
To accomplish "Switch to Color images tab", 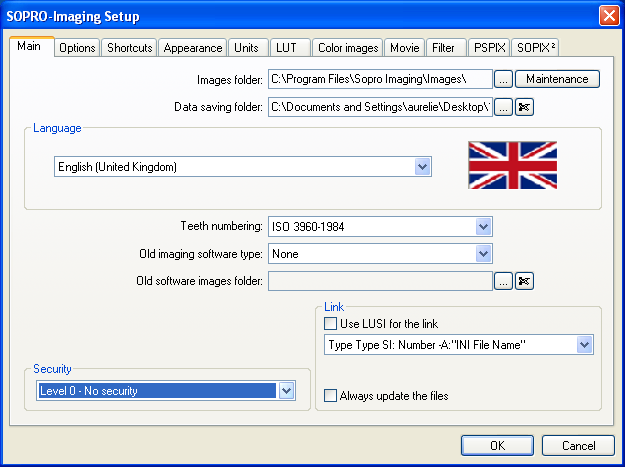I will [348, 48].
